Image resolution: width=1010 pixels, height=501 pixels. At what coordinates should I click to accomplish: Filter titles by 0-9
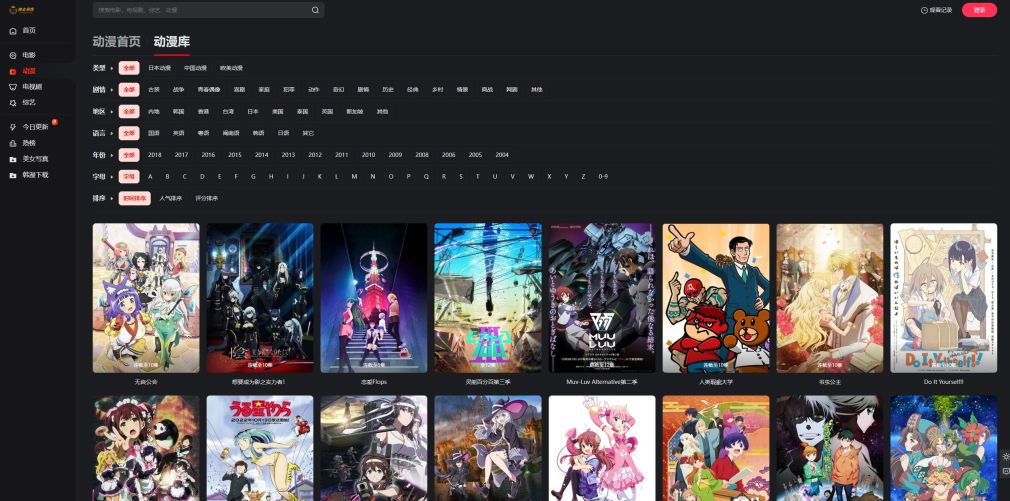(603, 176)
